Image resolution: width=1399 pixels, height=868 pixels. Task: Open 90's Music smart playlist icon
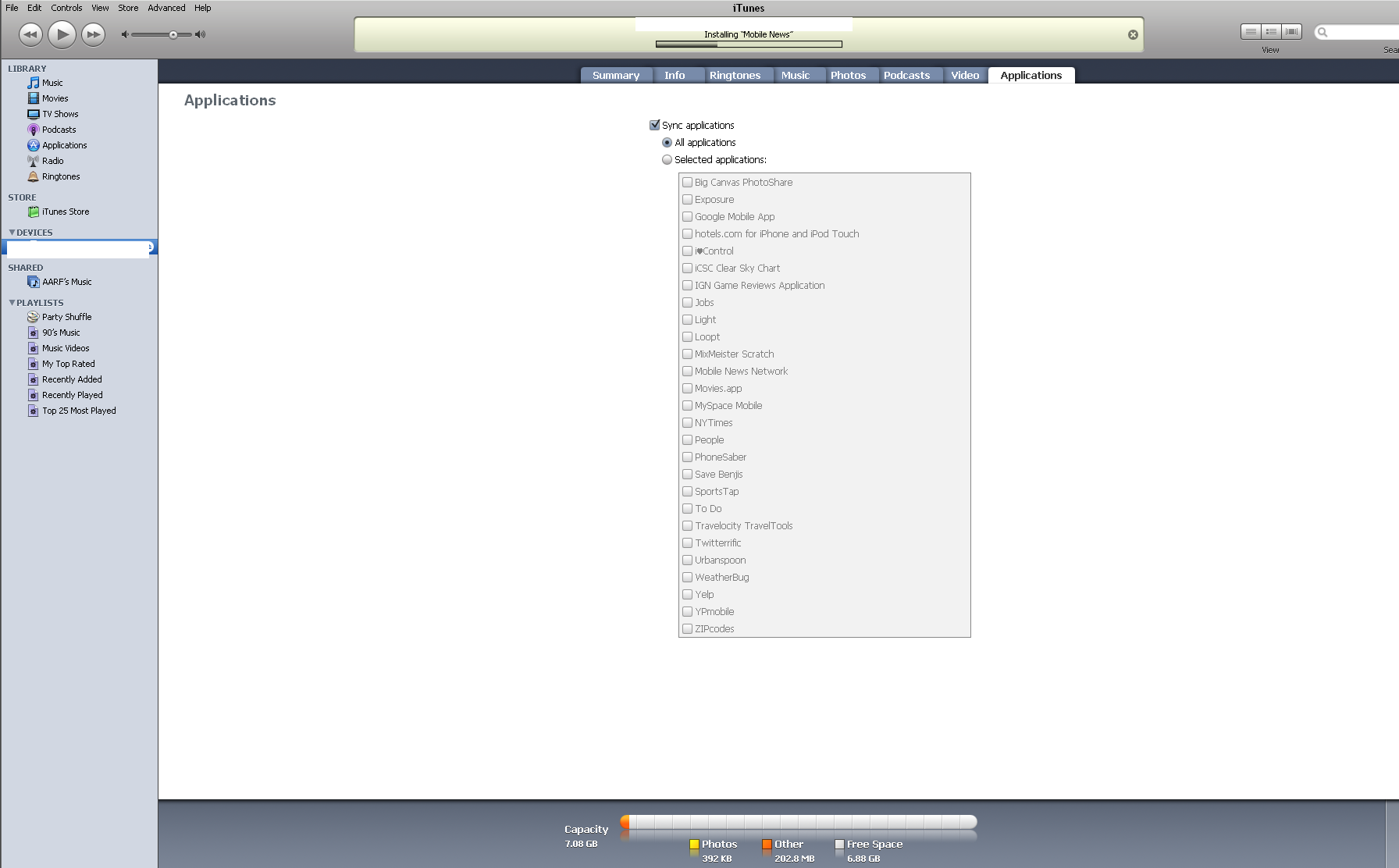[33, 333]
